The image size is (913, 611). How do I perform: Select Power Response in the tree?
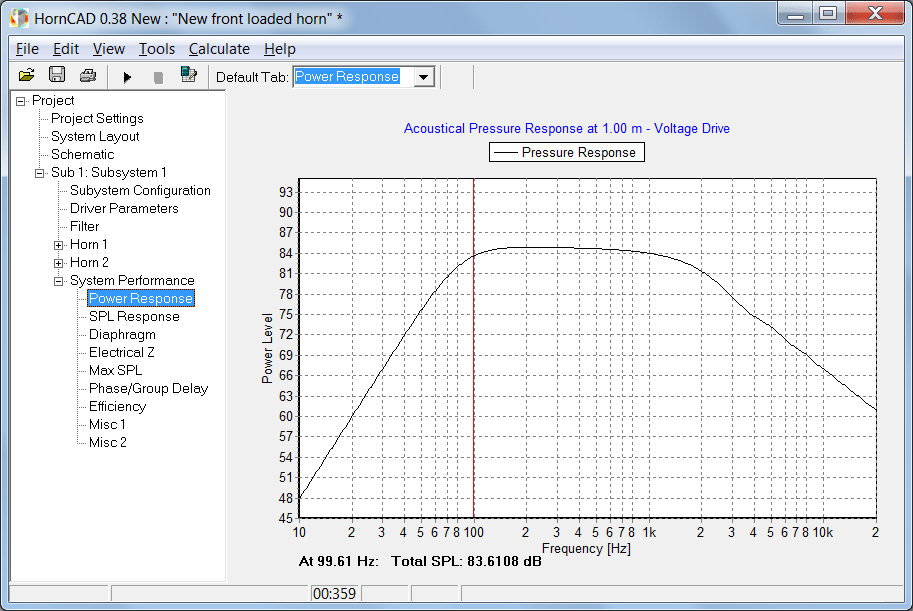click(141, 299)
